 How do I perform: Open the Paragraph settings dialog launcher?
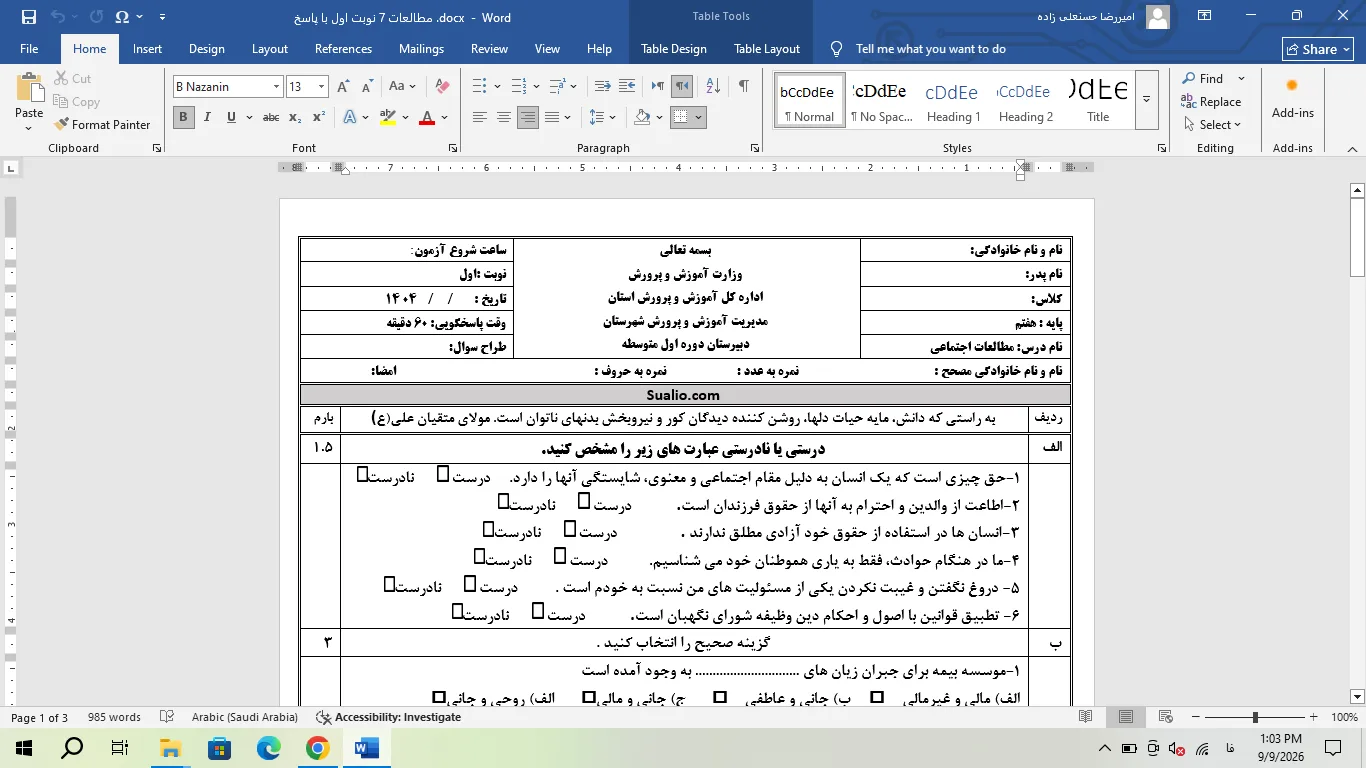(756, 148)
